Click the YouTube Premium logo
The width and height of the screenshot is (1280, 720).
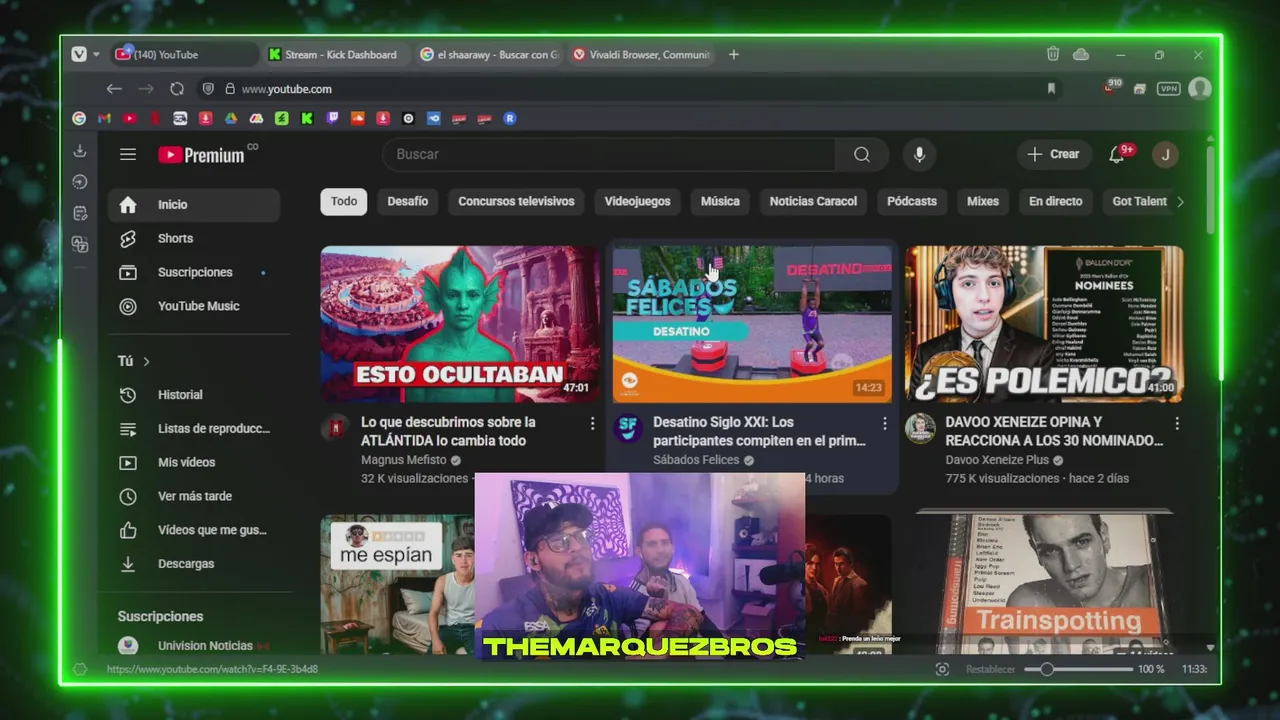click(201, 154)
